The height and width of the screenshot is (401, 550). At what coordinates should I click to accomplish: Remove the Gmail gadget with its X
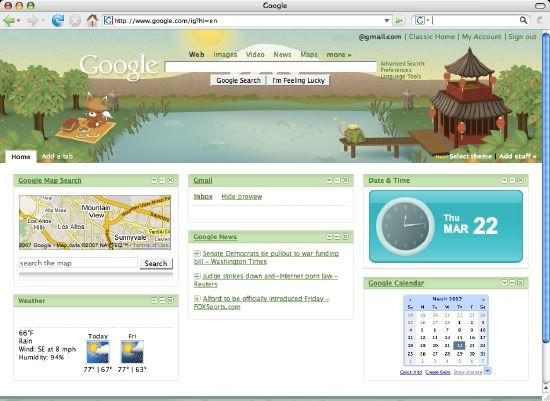coord(345,180)
